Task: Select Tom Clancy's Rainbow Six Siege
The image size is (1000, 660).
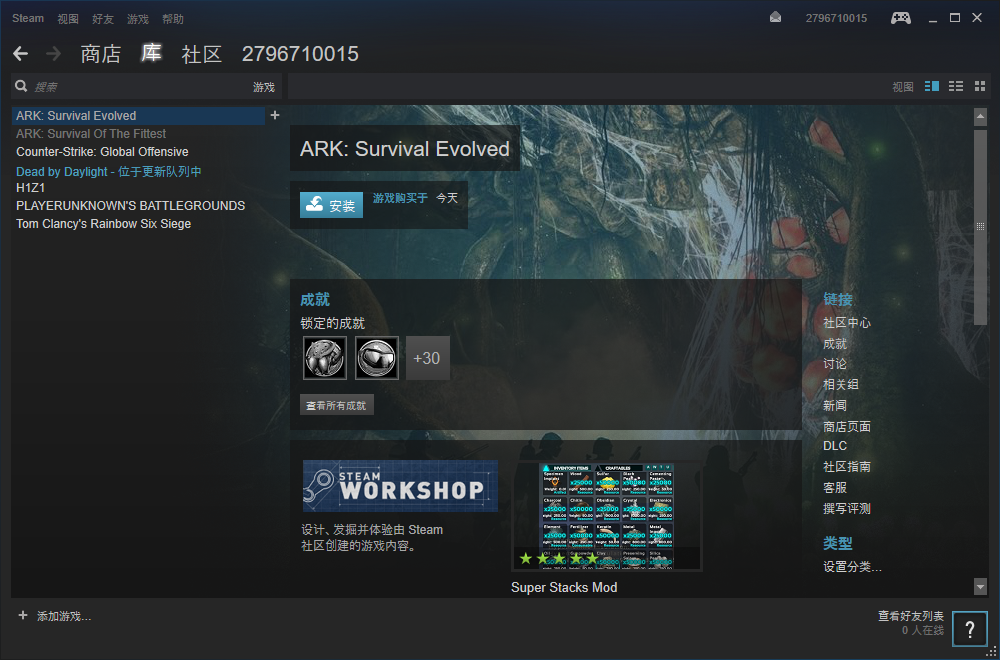Action: (103, 224)
